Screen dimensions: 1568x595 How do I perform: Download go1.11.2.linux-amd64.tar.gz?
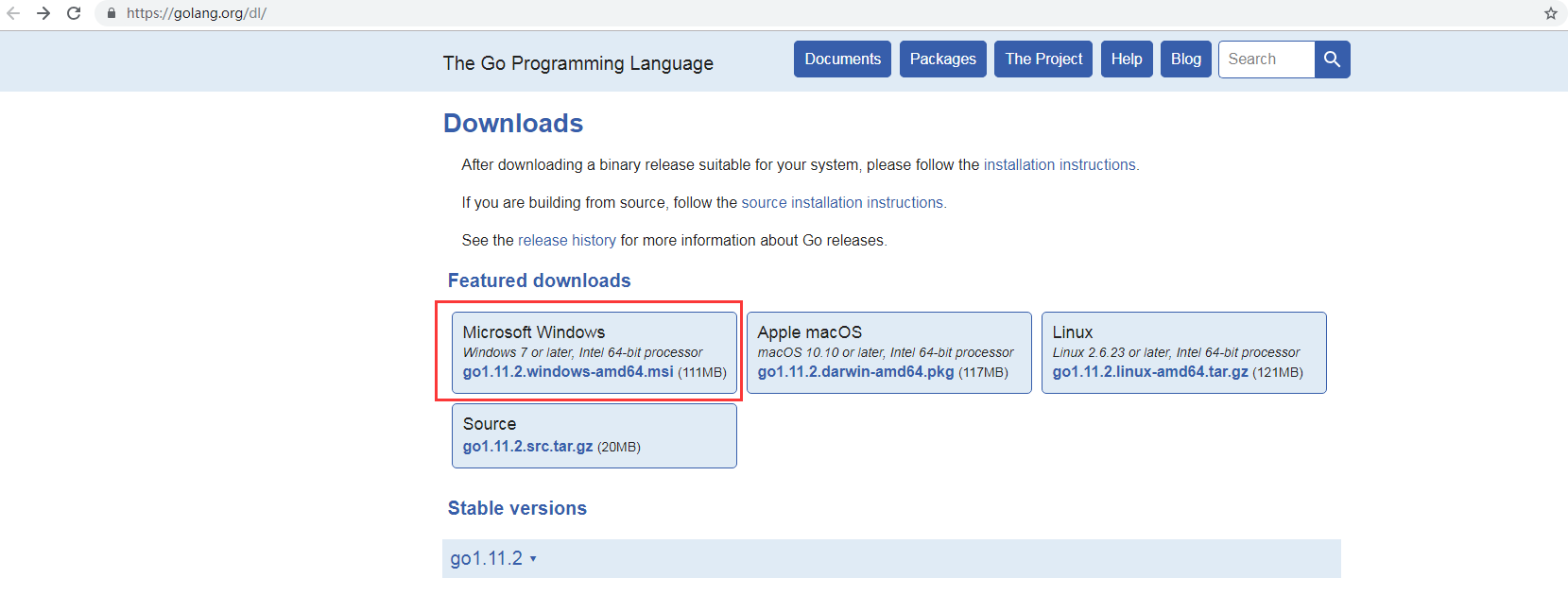point(1150,372)
